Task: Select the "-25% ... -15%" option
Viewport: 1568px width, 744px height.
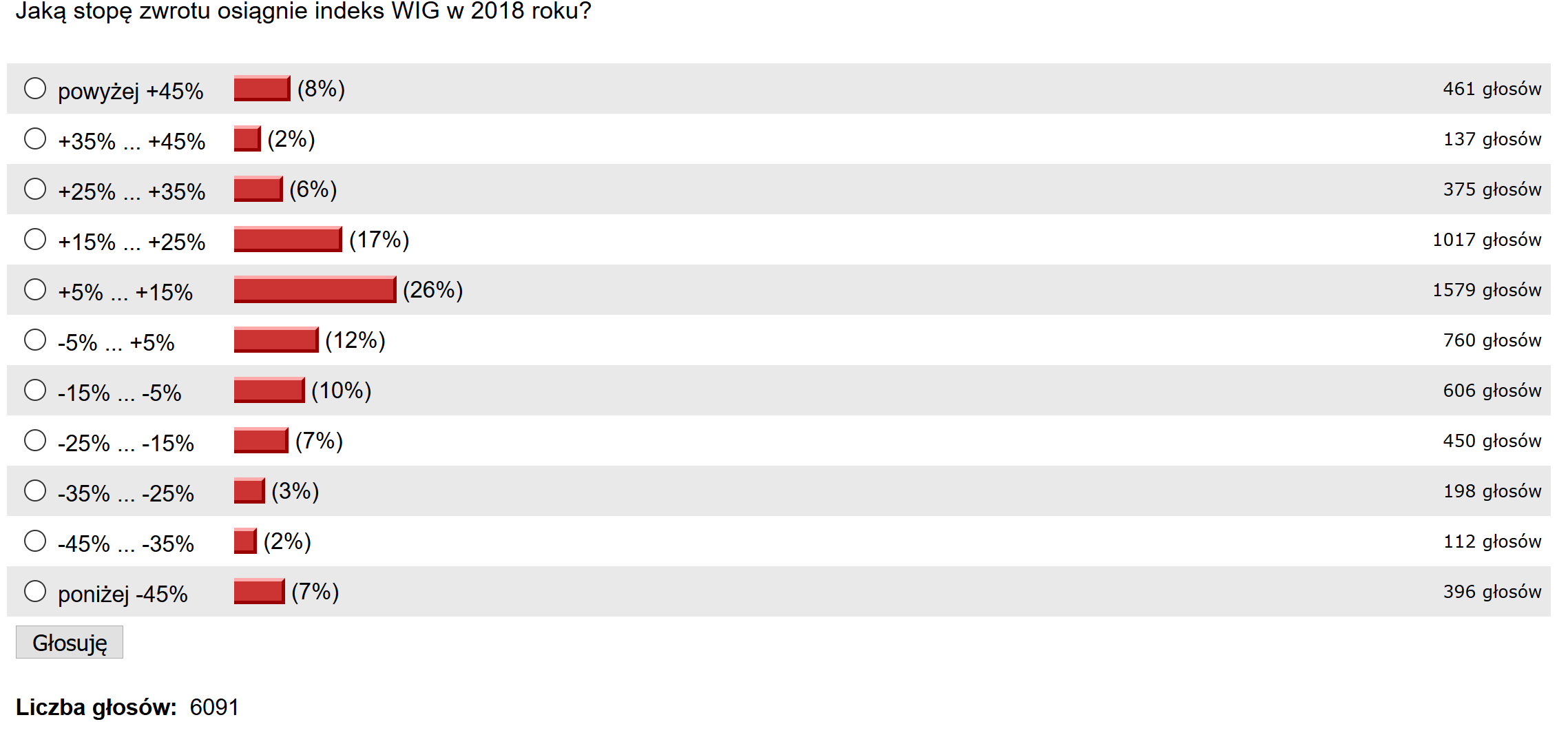Action: [x=35, y=440]
